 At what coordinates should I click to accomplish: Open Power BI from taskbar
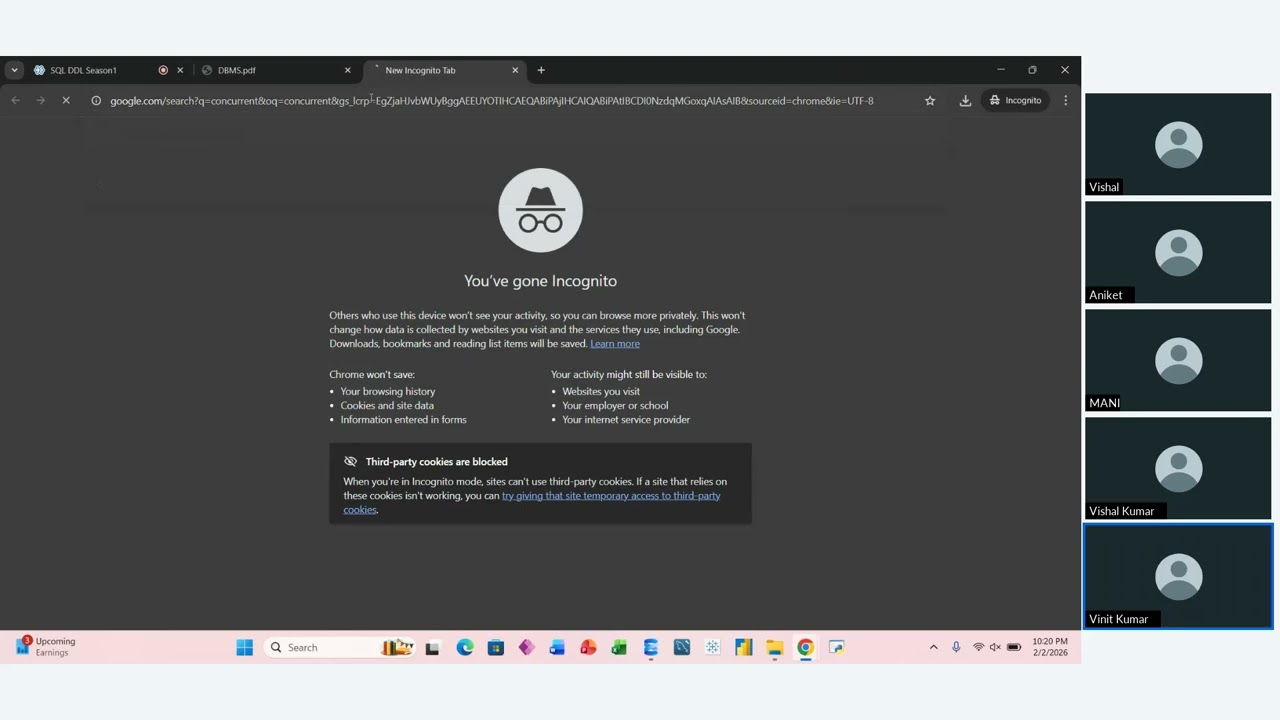(743, 647)
